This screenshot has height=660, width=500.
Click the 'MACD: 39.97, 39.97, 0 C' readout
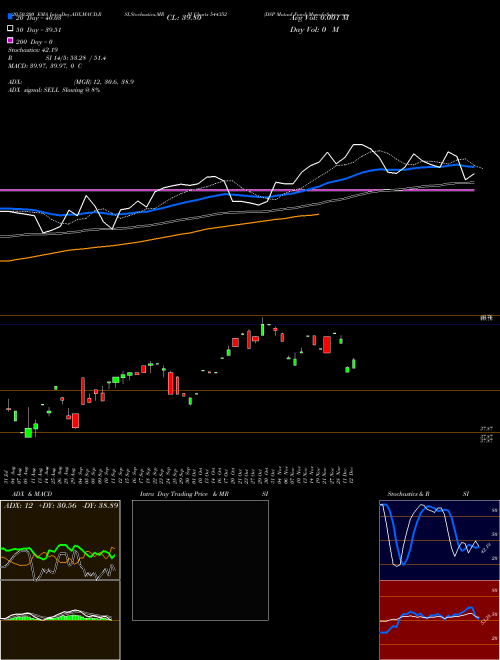coord(45,66)
